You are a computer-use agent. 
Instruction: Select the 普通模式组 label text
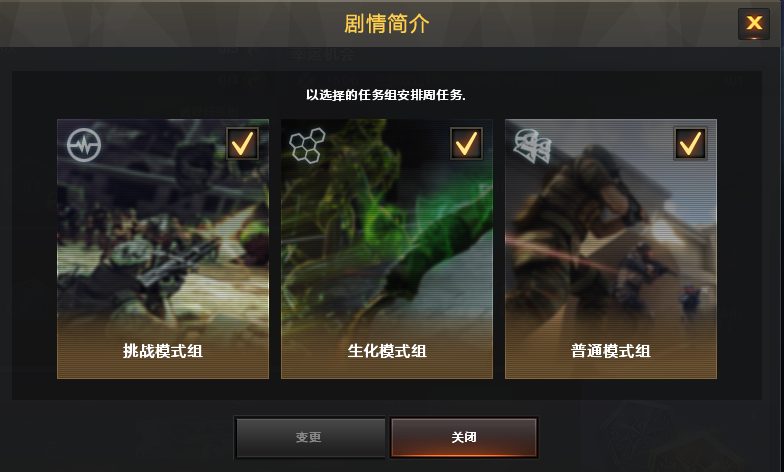tap(611, 351)
